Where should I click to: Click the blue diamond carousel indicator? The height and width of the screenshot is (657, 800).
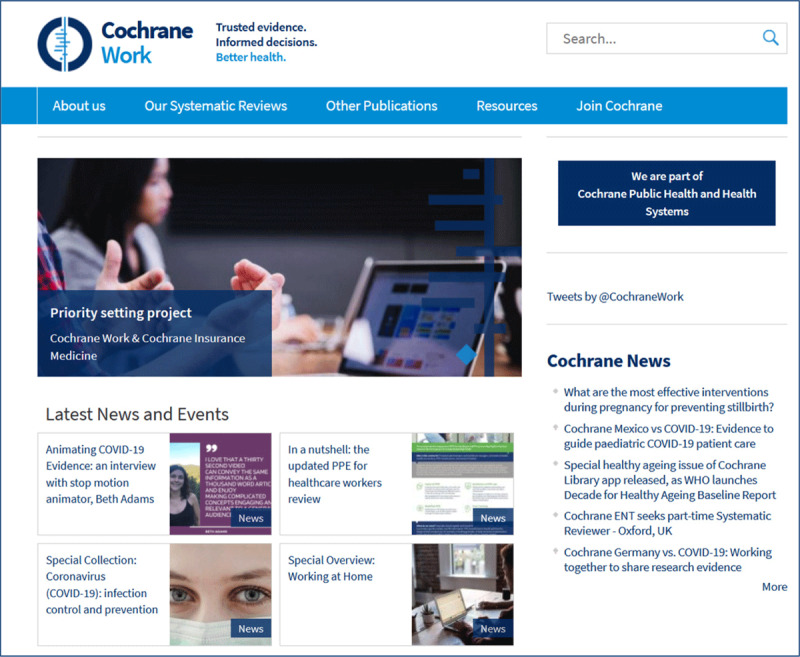(466, 355)
